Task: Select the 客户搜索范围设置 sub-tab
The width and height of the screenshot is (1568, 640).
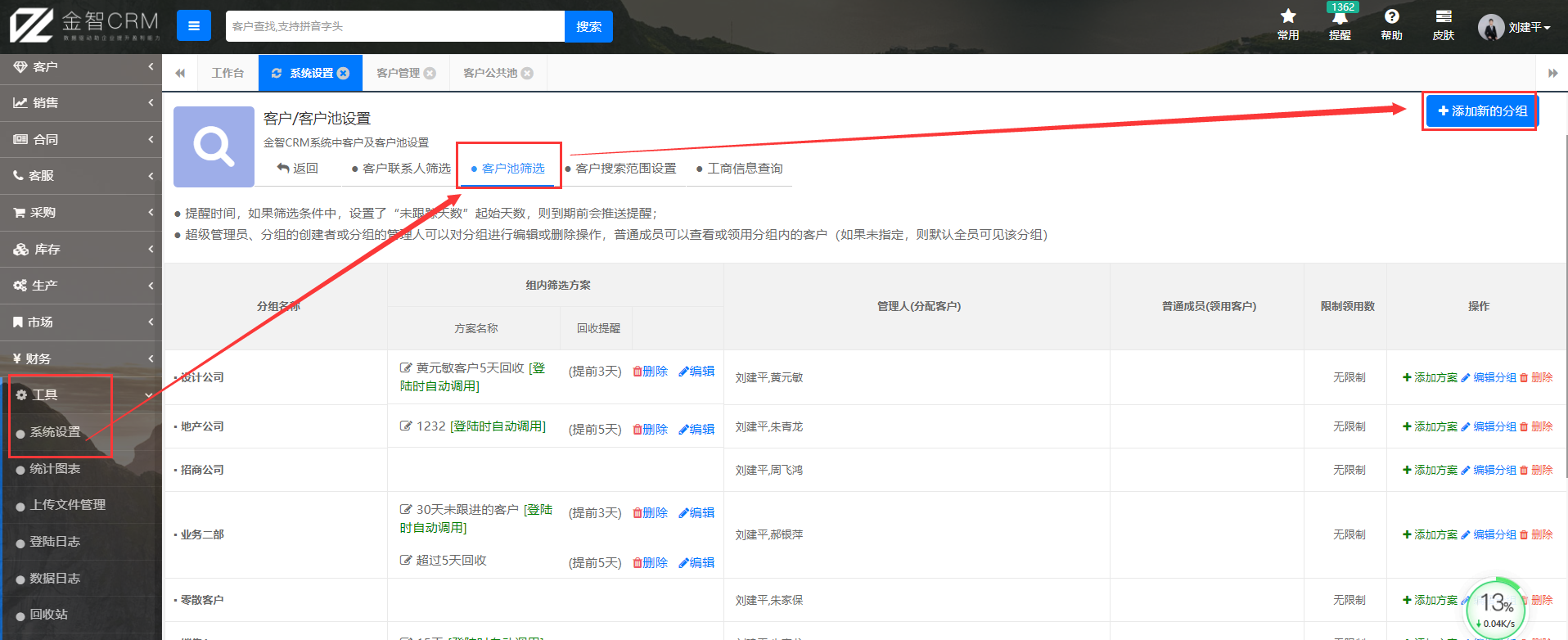Action: pos(621,169)
